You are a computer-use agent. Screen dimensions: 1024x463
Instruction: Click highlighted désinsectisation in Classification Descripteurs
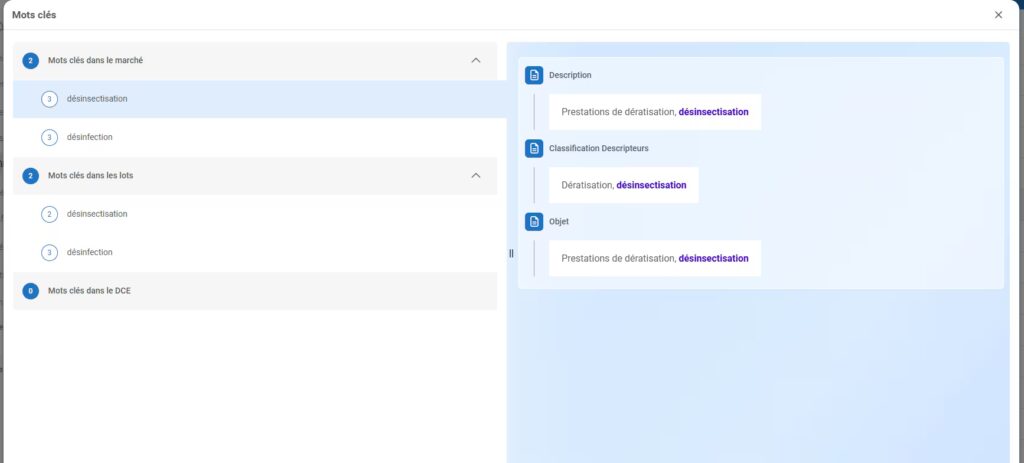651,185
